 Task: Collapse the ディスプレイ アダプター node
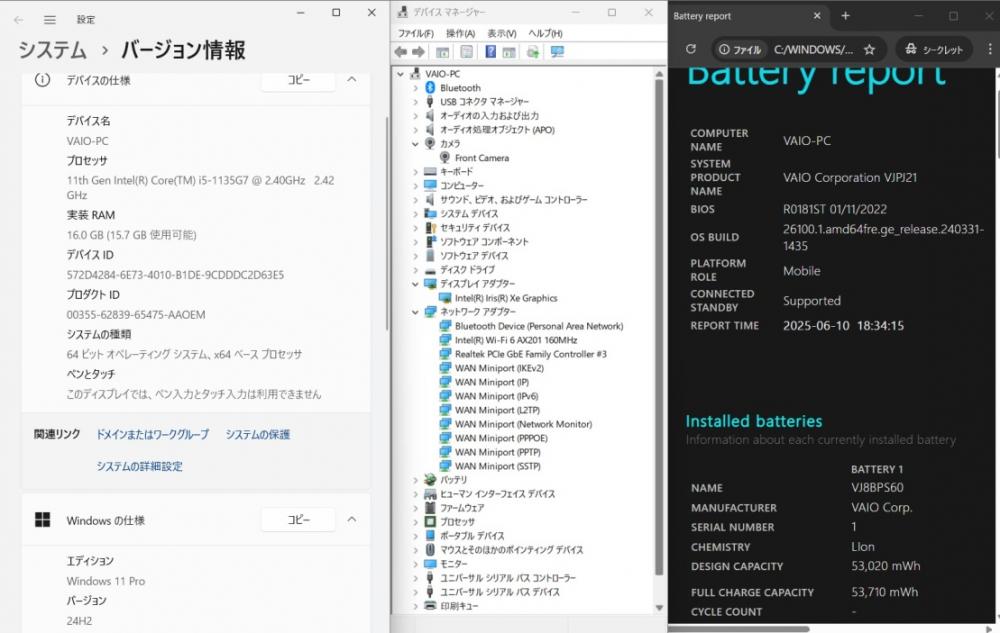(415, 284)
